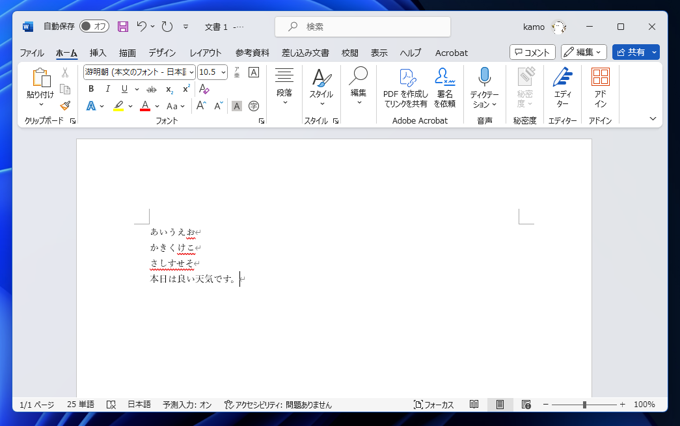Apply red font color
The height and width of the screenshot is (426, 680).
(x=145, y=106)
